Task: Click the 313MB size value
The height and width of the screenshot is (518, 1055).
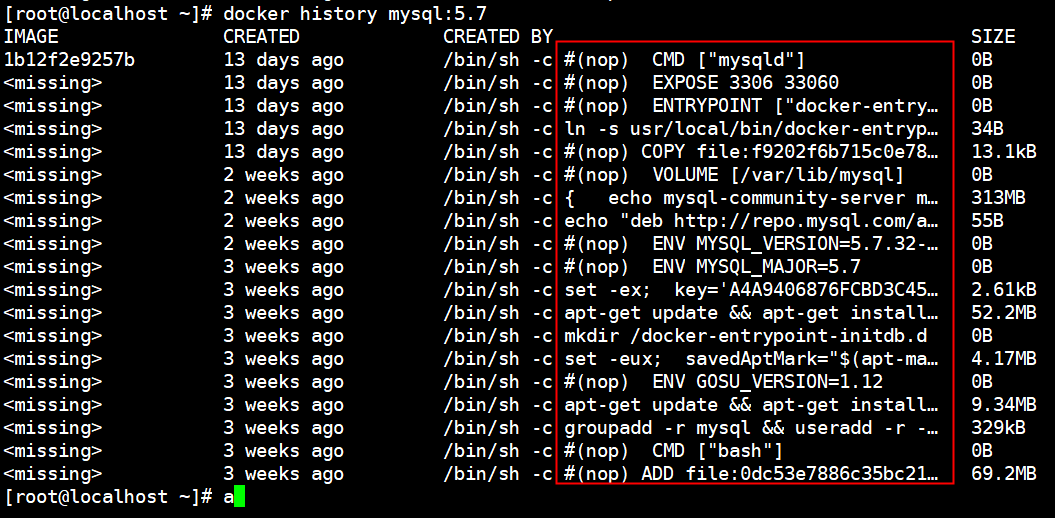Action: point(998,198)
